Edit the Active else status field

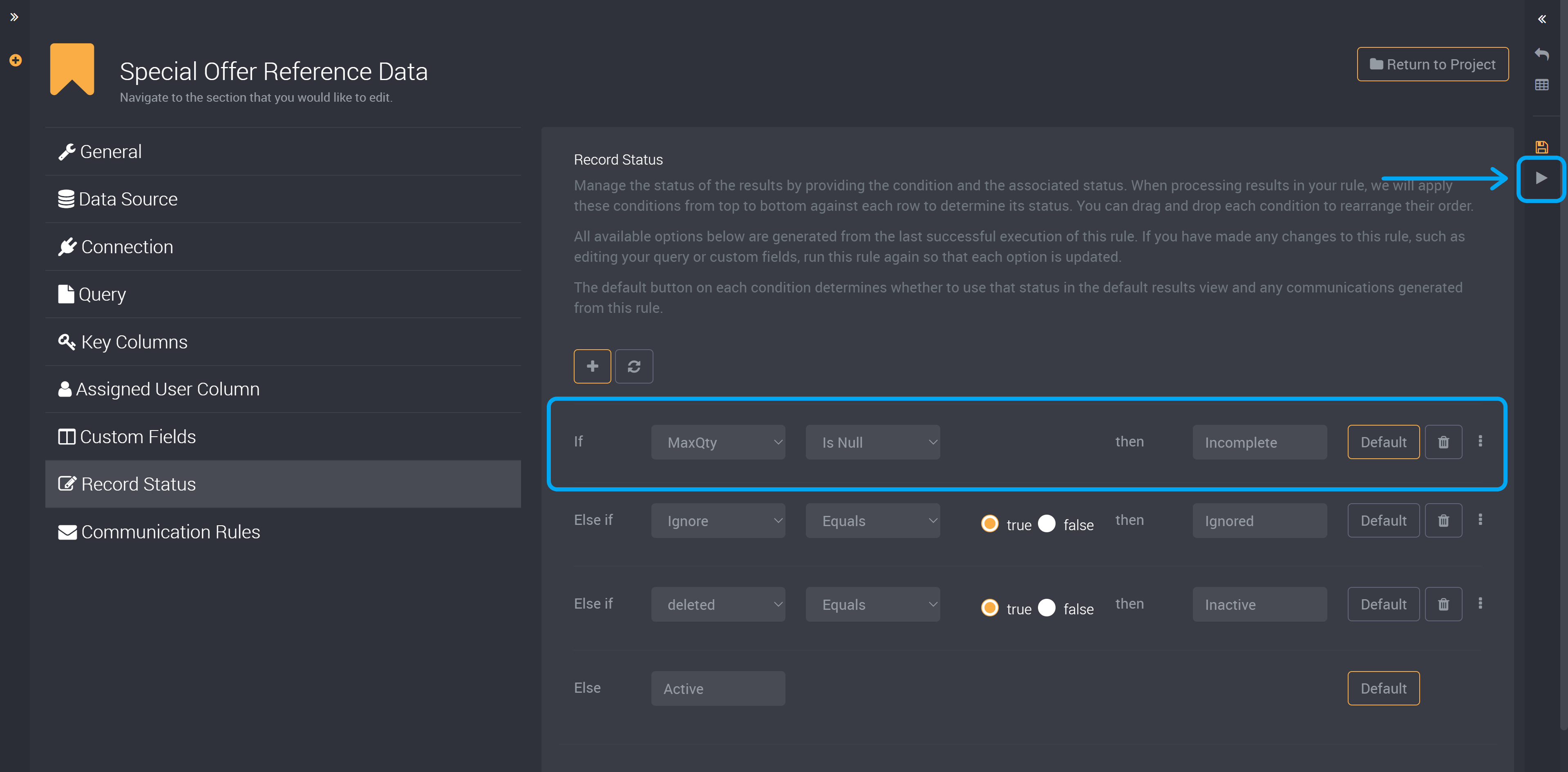coord(718,688)
